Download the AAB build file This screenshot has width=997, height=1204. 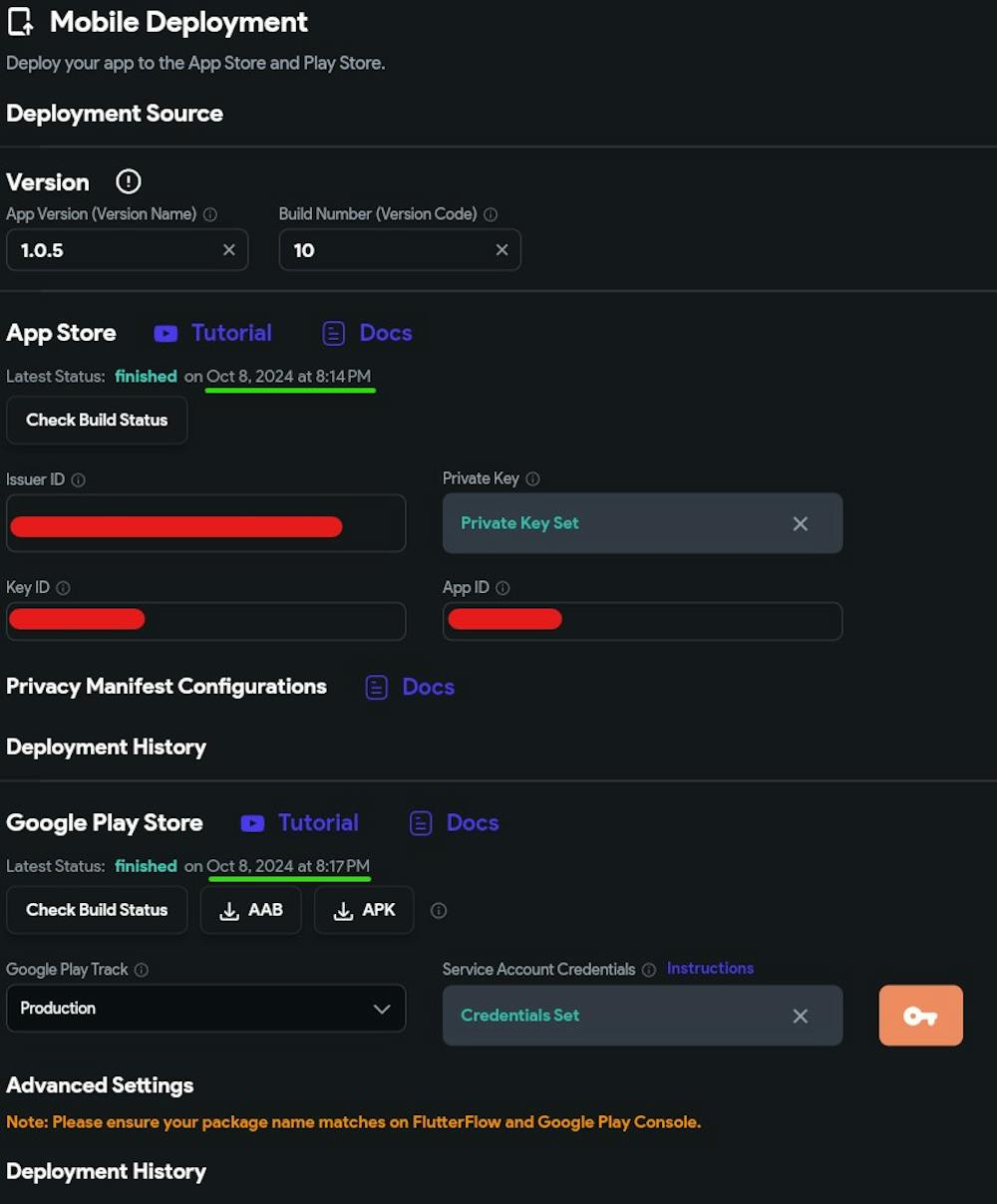click(251, 910)
